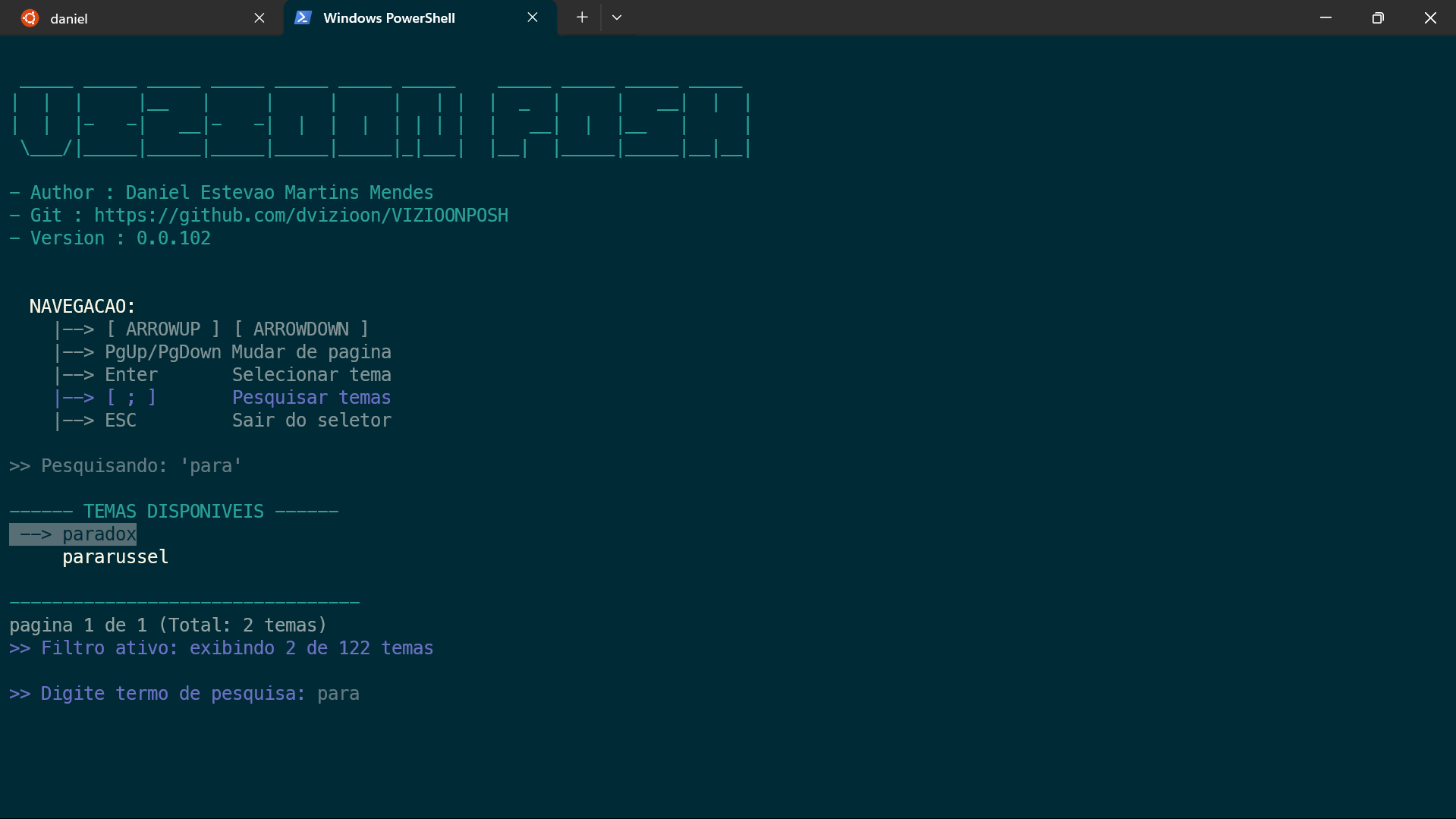Restore down the terminal window
The image size is (1456, 819).
point(1378,17)
